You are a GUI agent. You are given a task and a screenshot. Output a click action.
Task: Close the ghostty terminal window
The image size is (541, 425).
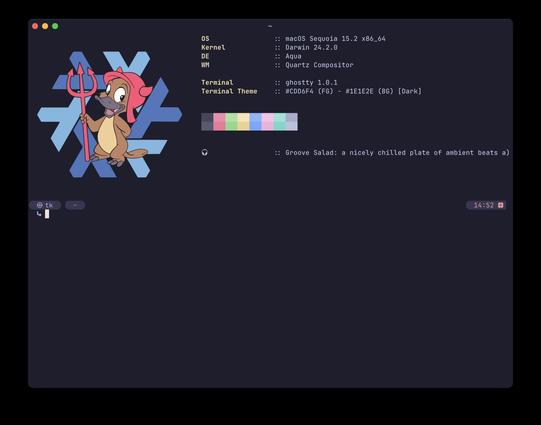[35, 26]
